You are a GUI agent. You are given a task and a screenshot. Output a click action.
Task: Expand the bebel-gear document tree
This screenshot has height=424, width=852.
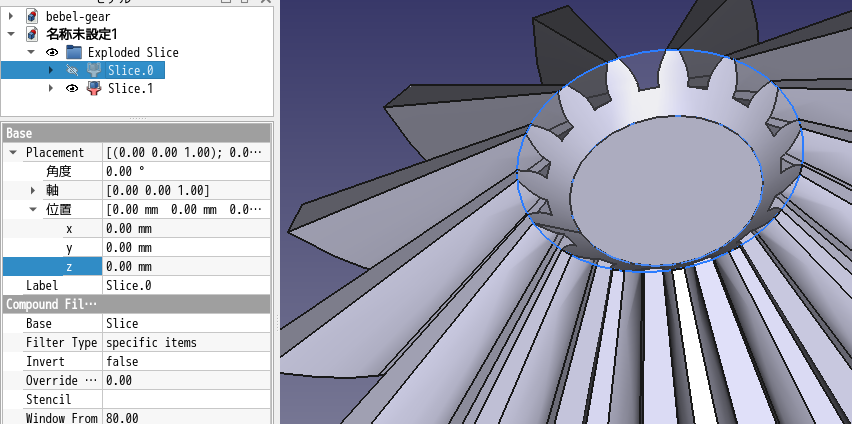tap(11, 17)
